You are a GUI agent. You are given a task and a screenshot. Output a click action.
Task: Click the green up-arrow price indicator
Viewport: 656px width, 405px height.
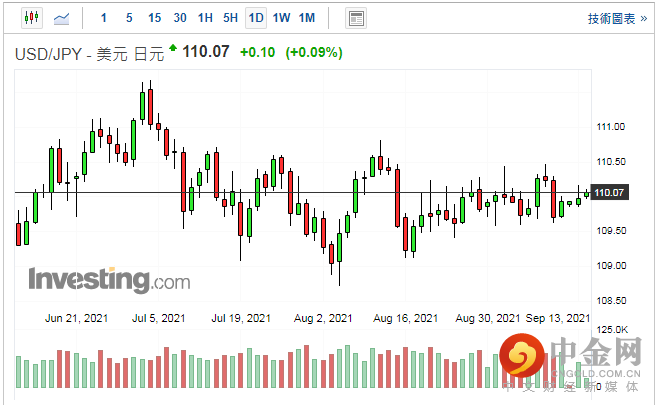click(174, 47)
